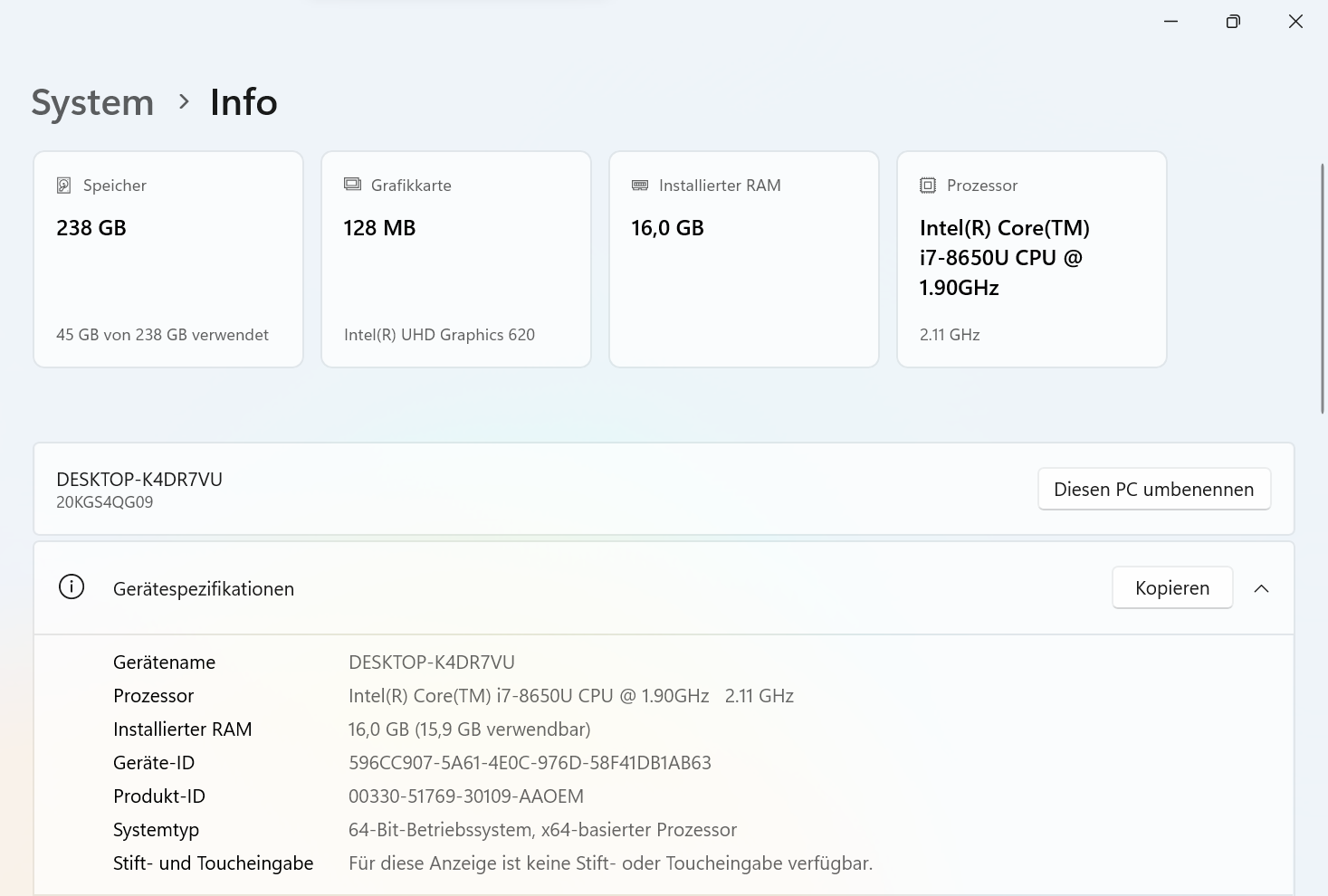
Task: Click the Produkt-ID label
Action: click(159, 796)
